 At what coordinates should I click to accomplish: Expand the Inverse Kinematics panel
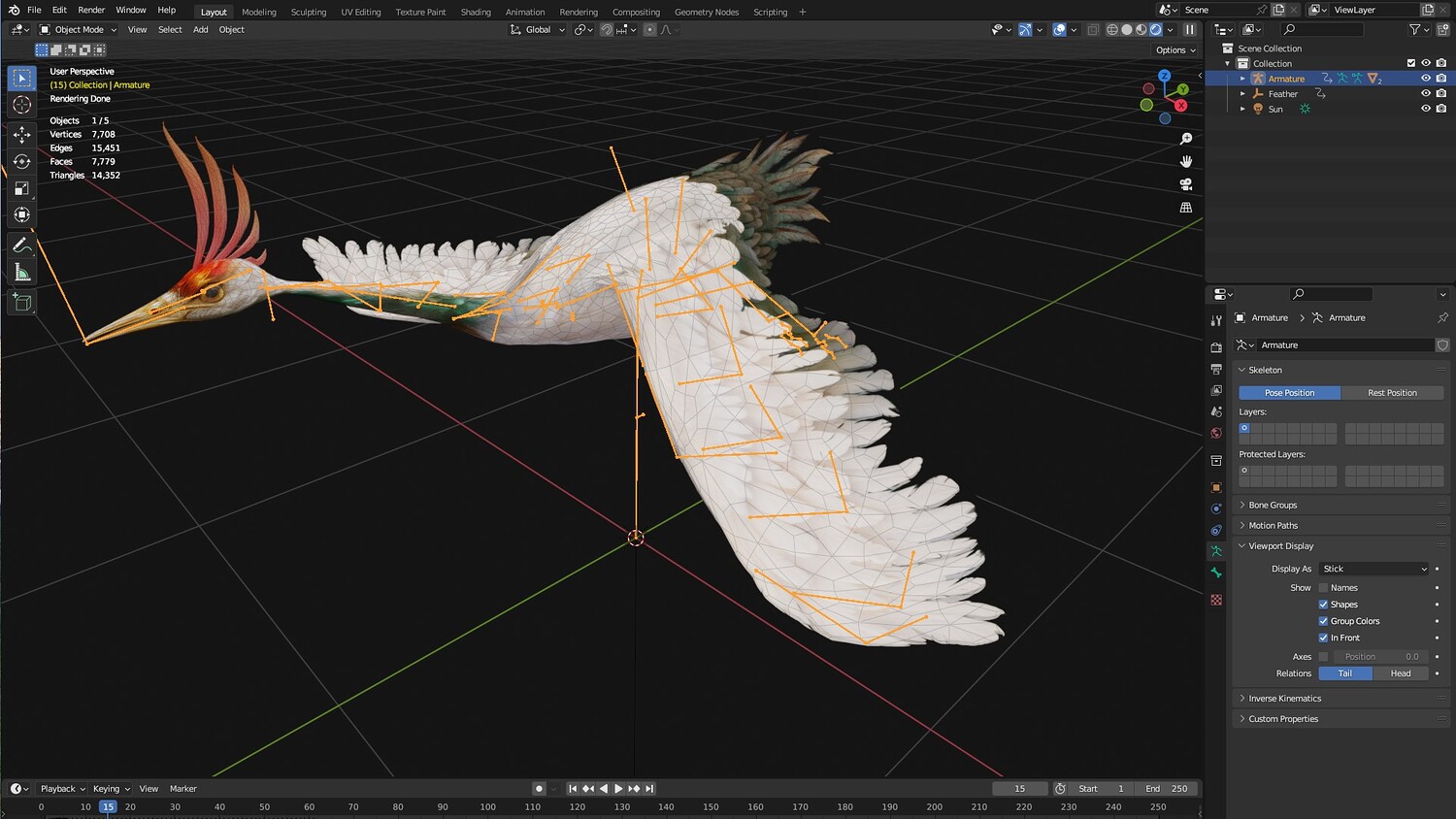click(1284, 699)
